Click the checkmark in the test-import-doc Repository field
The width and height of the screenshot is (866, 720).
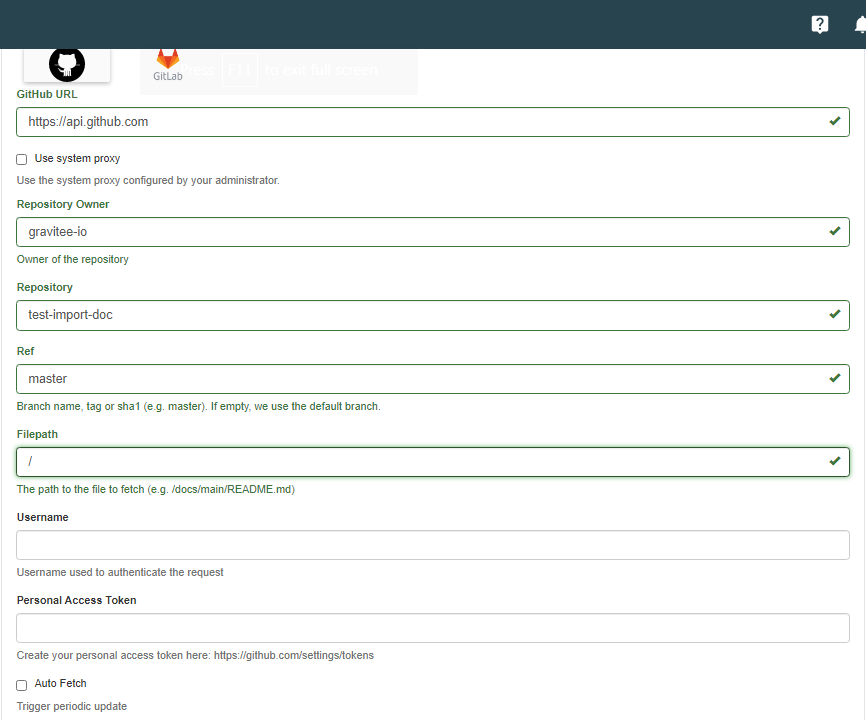(835, 314)
